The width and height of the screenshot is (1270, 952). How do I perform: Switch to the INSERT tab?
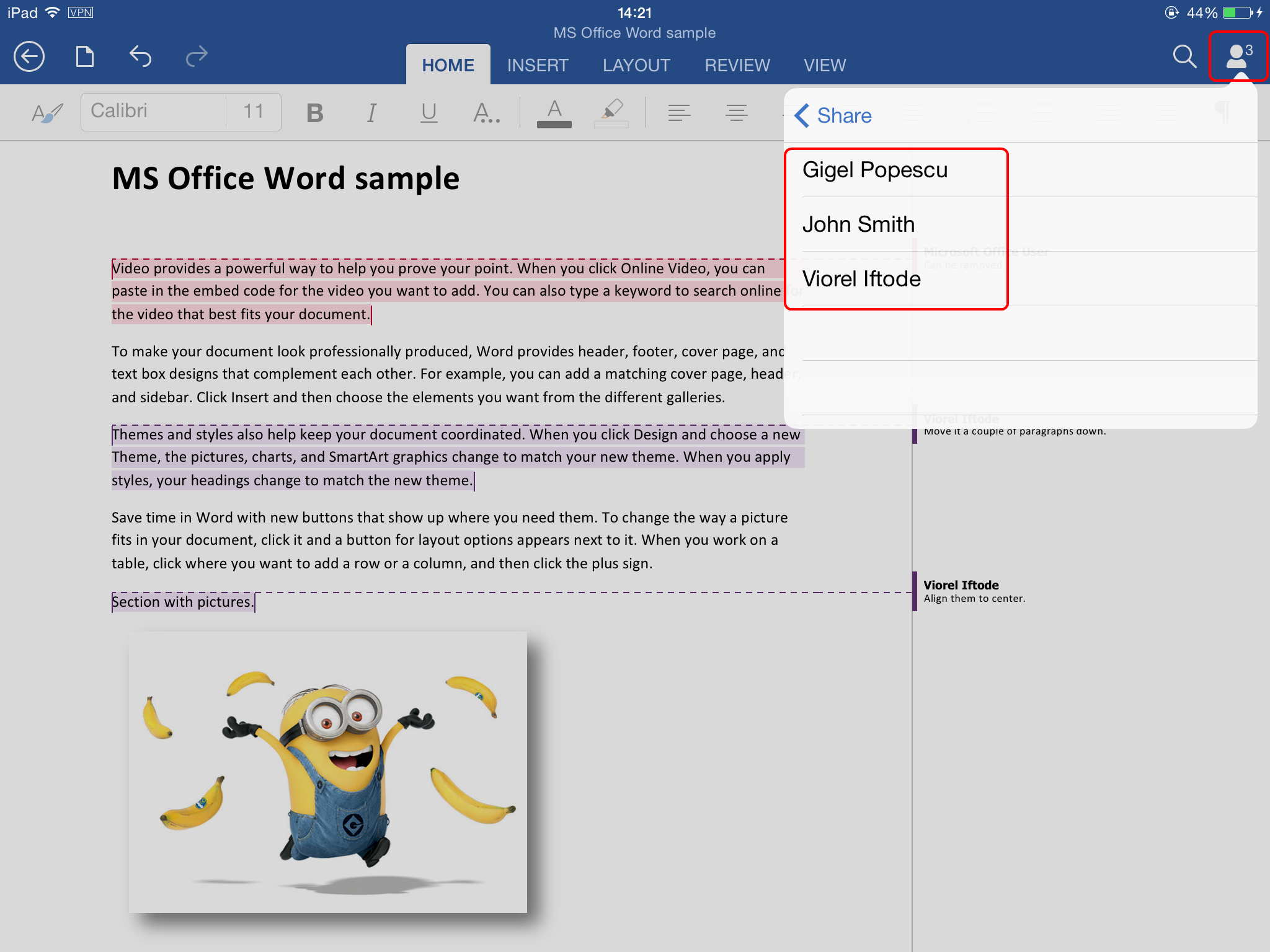coord(538,65)
